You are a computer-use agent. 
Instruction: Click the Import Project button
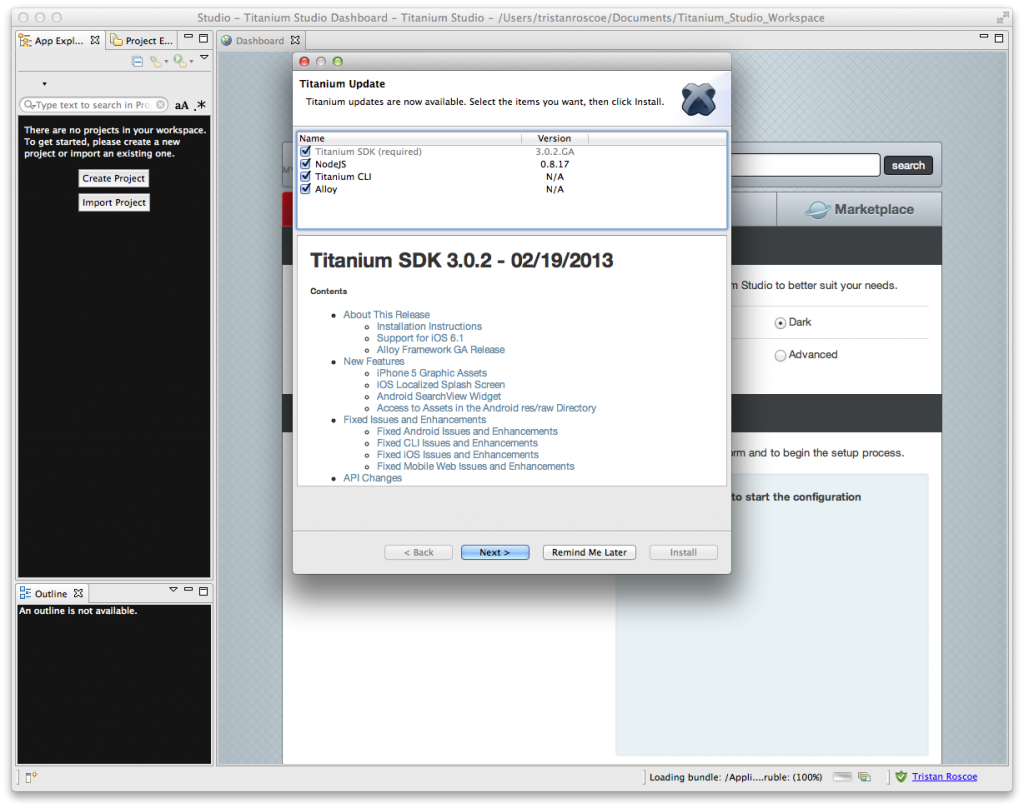point(114,202)
